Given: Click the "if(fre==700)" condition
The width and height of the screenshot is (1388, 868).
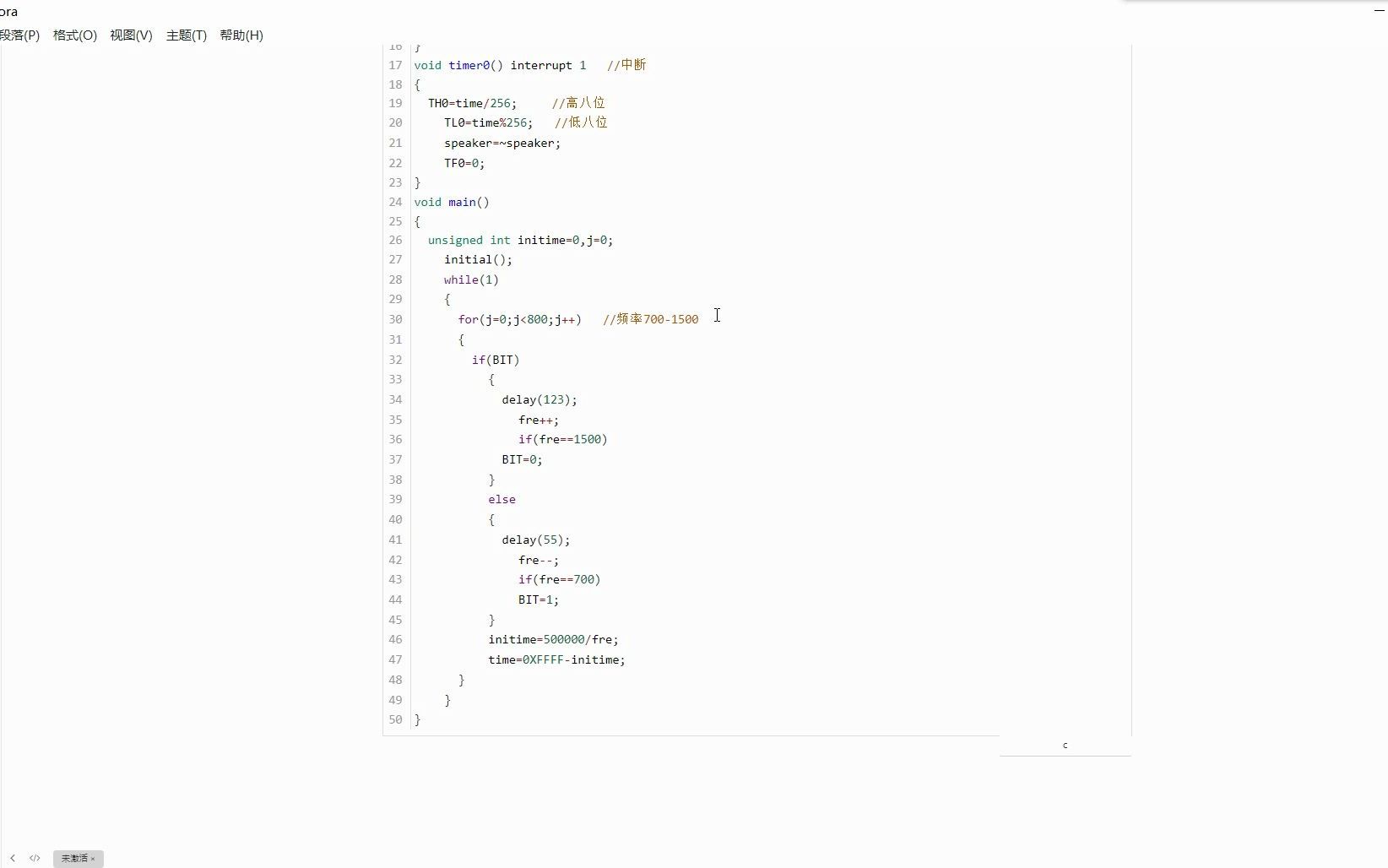Looking at the screenshot, I should (560, 579).
